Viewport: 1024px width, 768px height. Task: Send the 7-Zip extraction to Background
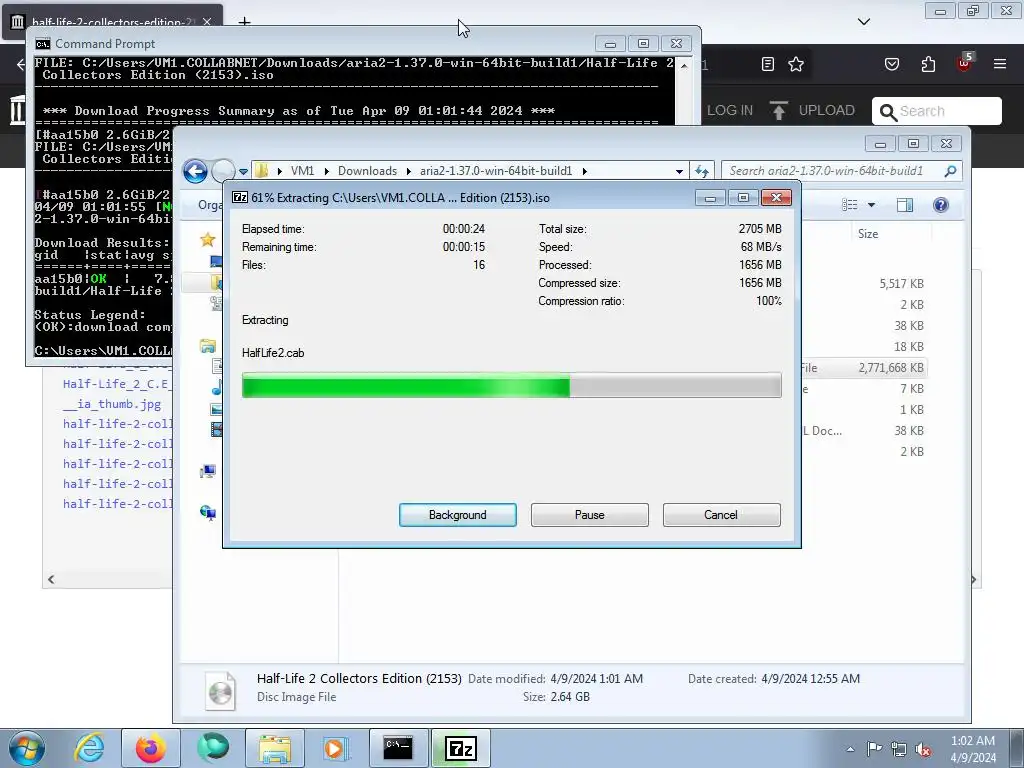pyautogui.click(x=457, y=515)
